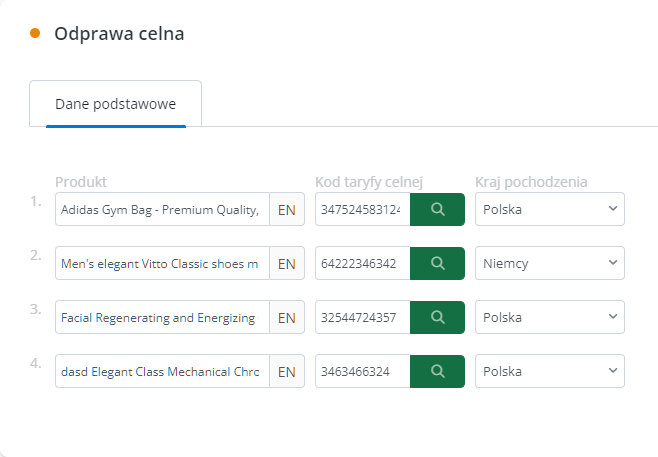Screen dimensions: 658x457
Task: Click EN language button for product 4
Action: 287,371
